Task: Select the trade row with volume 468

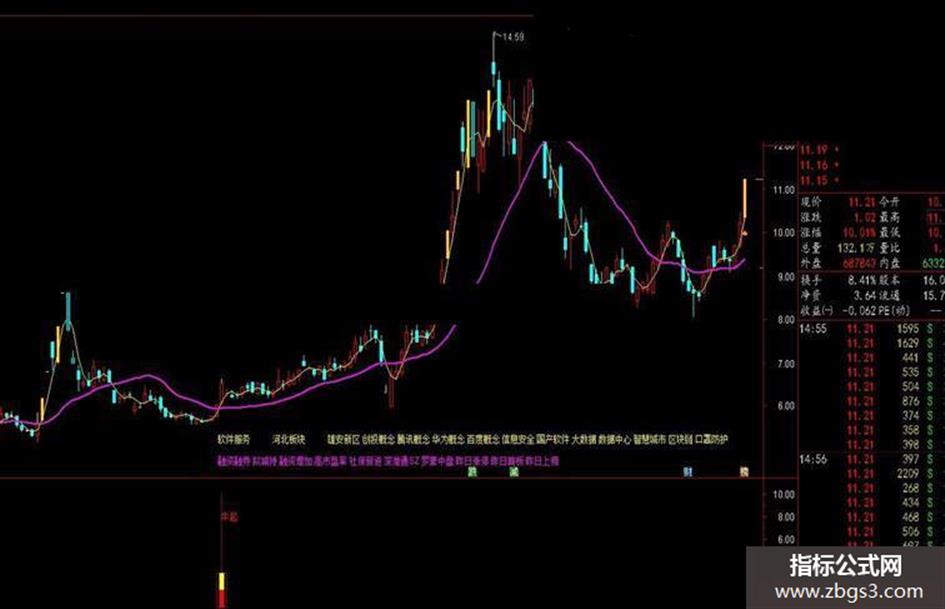Action: coord(872,517)
